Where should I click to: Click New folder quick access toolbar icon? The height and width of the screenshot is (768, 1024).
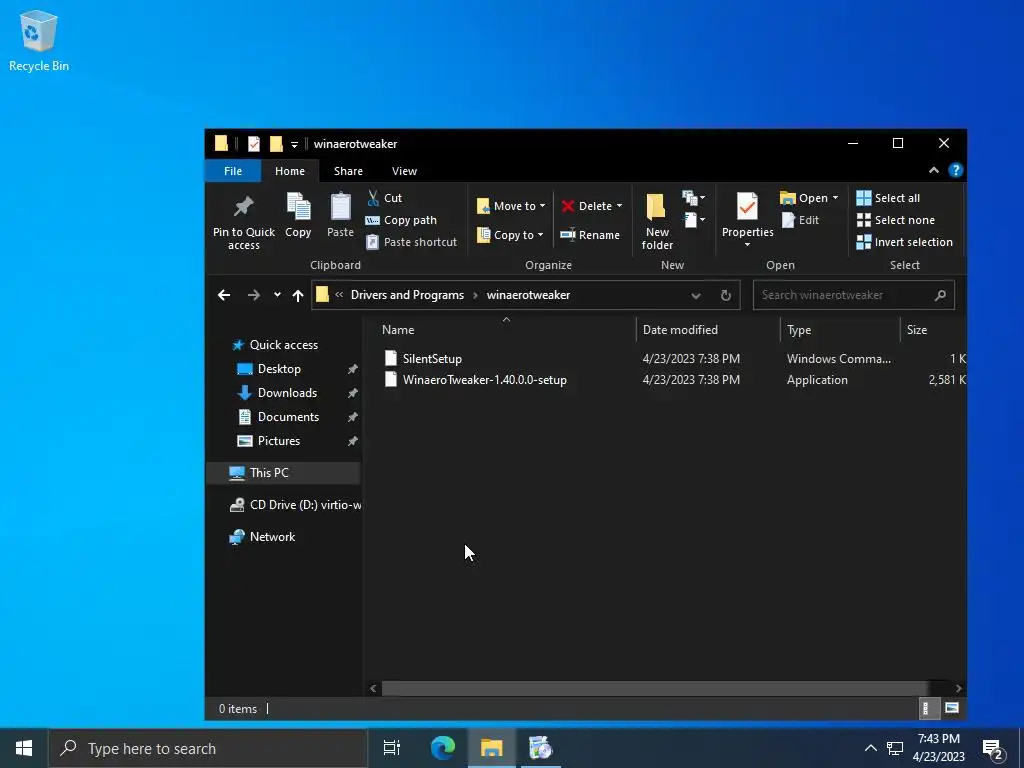pos(276,144)
